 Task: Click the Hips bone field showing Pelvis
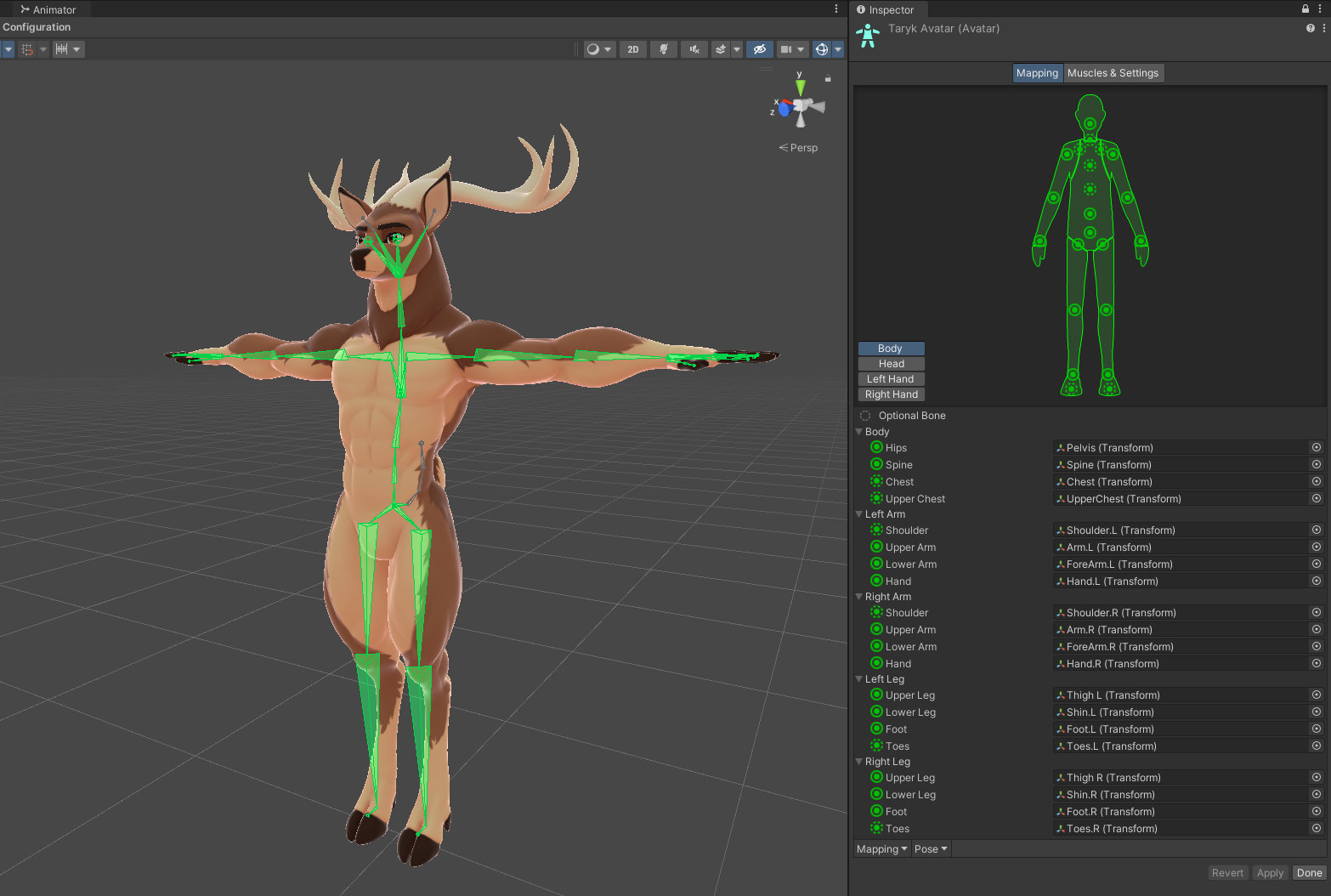1180,448
